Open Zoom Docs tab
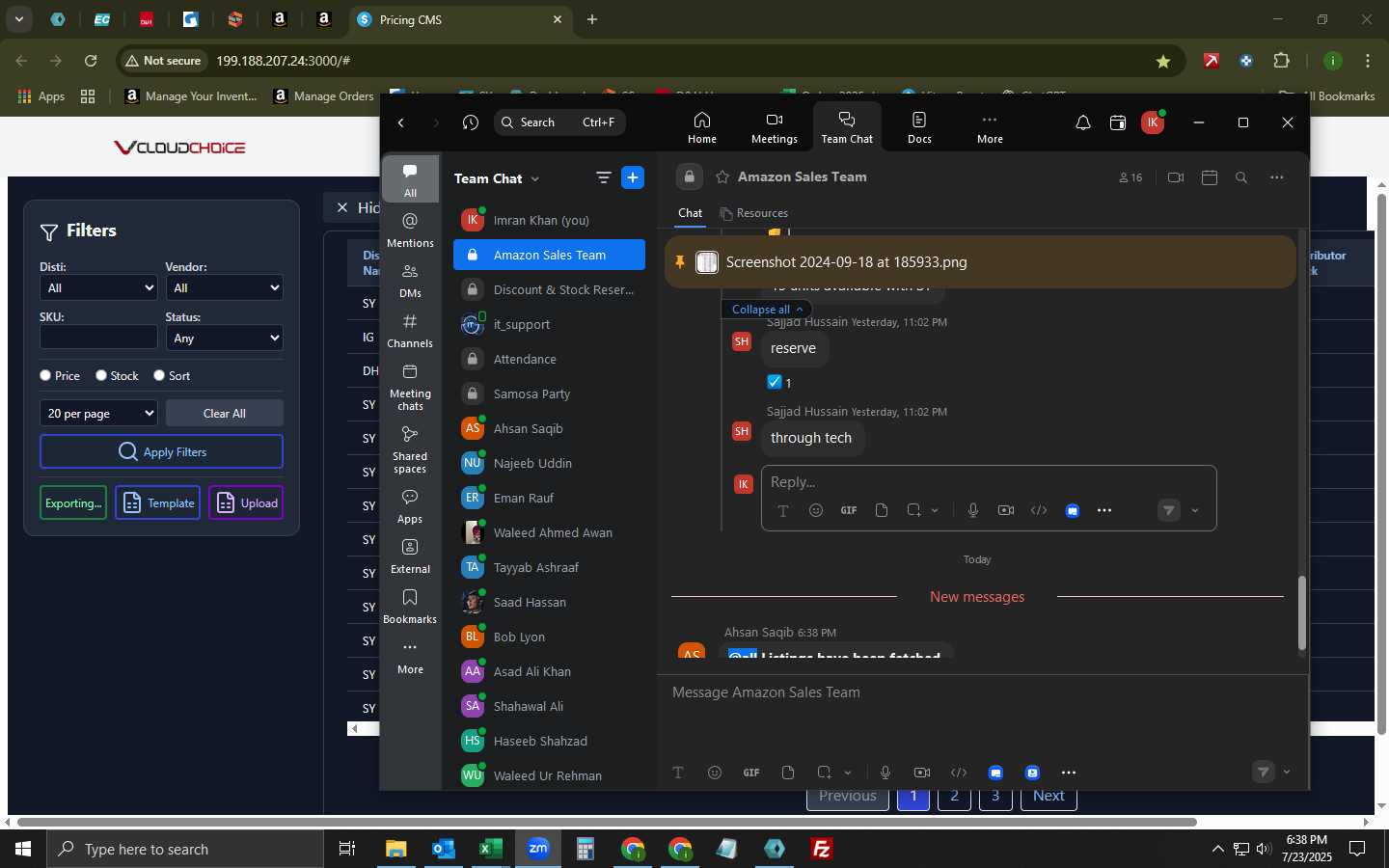This screenshot has height=868, width=1389. click(x=919, y=127)
